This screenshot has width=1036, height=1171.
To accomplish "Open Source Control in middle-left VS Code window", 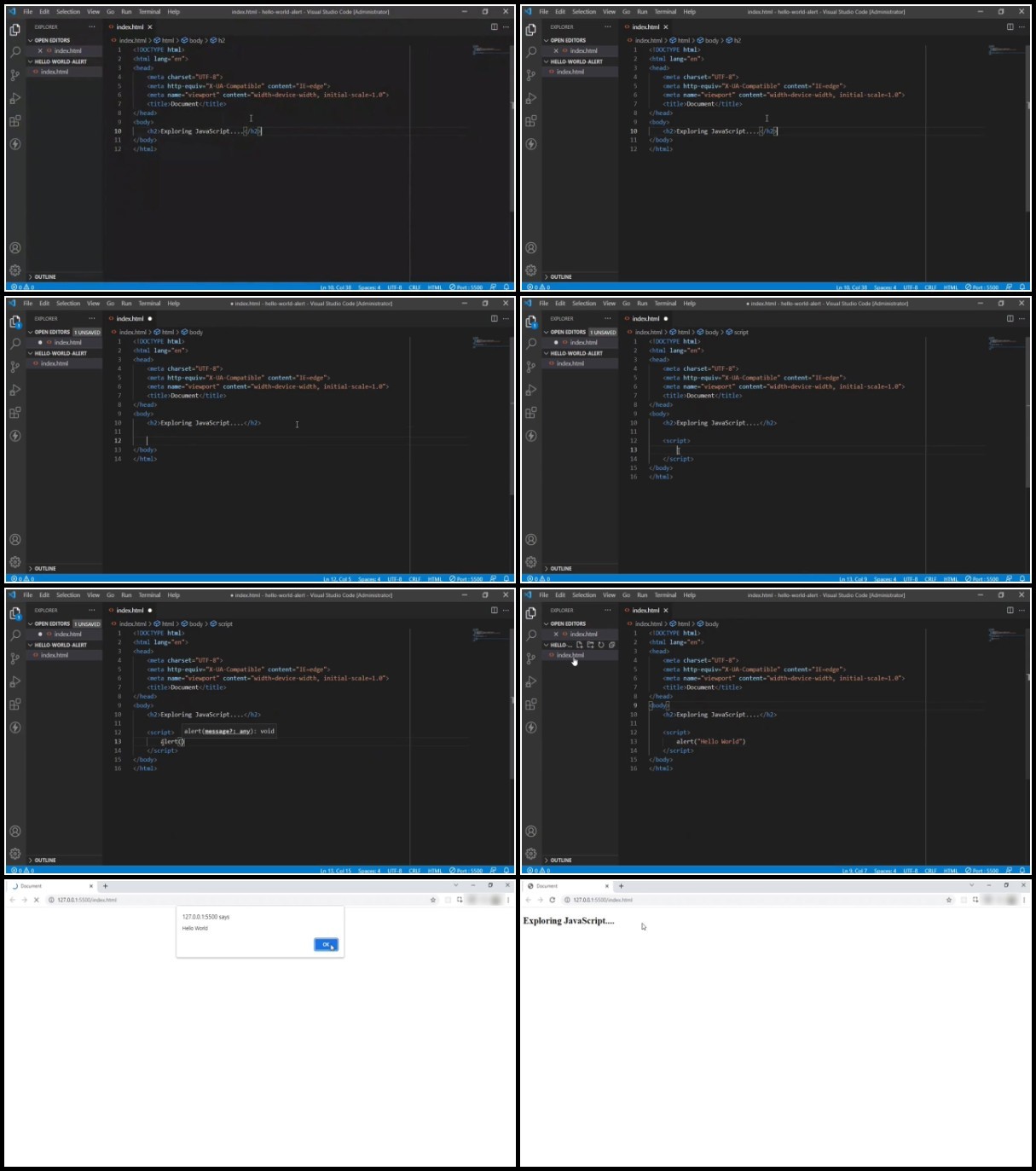I will (14, 367).
